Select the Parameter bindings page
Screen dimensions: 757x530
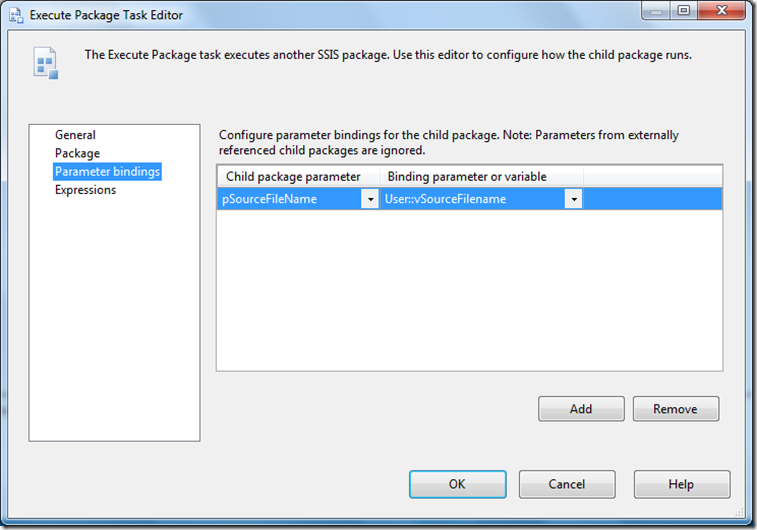(x=107, y=172)
